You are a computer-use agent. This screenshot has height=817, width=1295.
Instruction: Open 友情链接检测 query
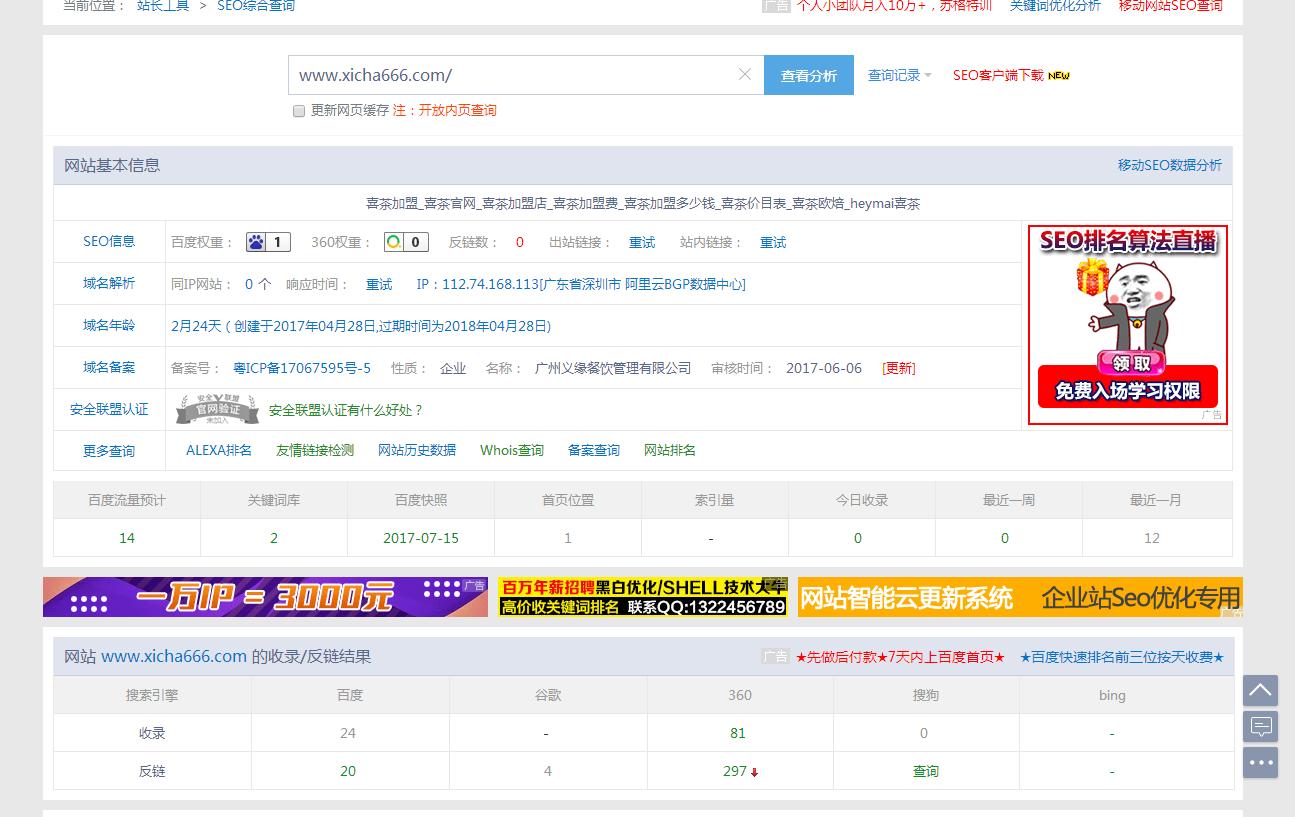[x=315, y=450]
